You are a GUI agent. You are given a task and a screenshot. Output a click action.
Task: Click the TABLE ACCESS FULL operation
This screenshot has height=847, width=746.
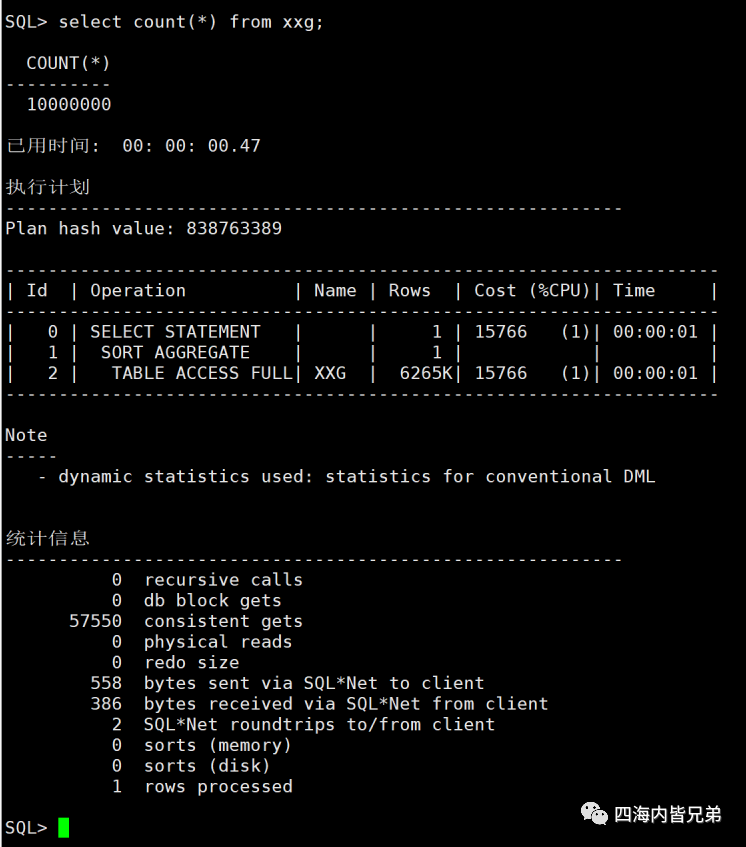[x=201, y=373]
